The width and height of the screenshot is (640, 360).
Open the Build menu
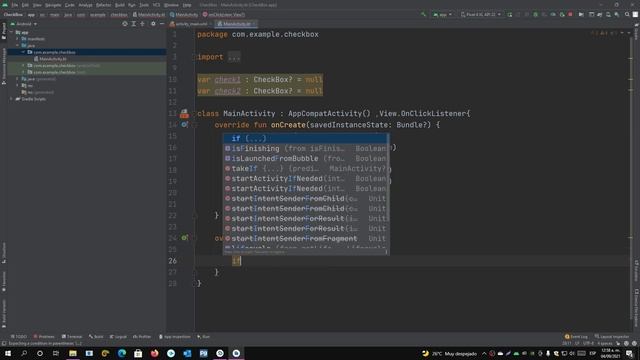pos(120,5)
